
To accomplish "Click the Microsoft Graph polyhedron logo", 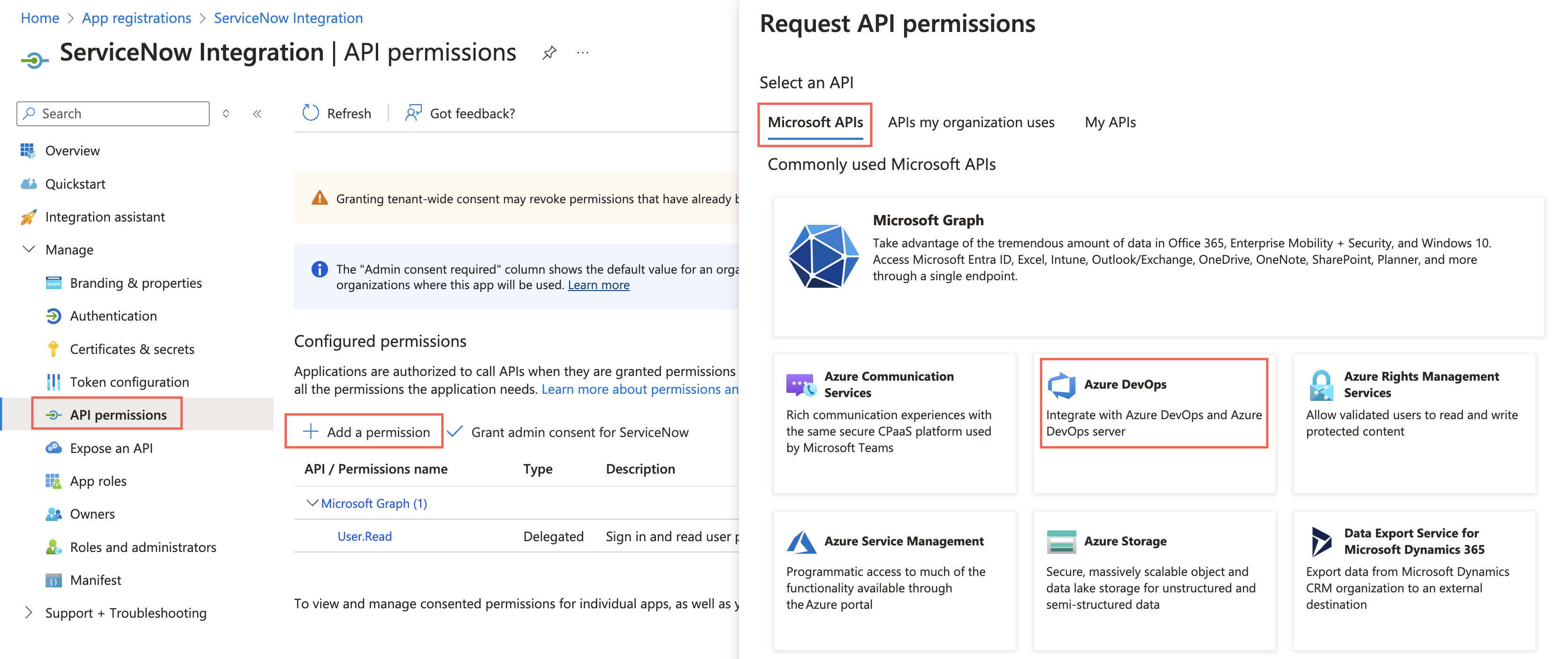I will click(x=823, y=256).
